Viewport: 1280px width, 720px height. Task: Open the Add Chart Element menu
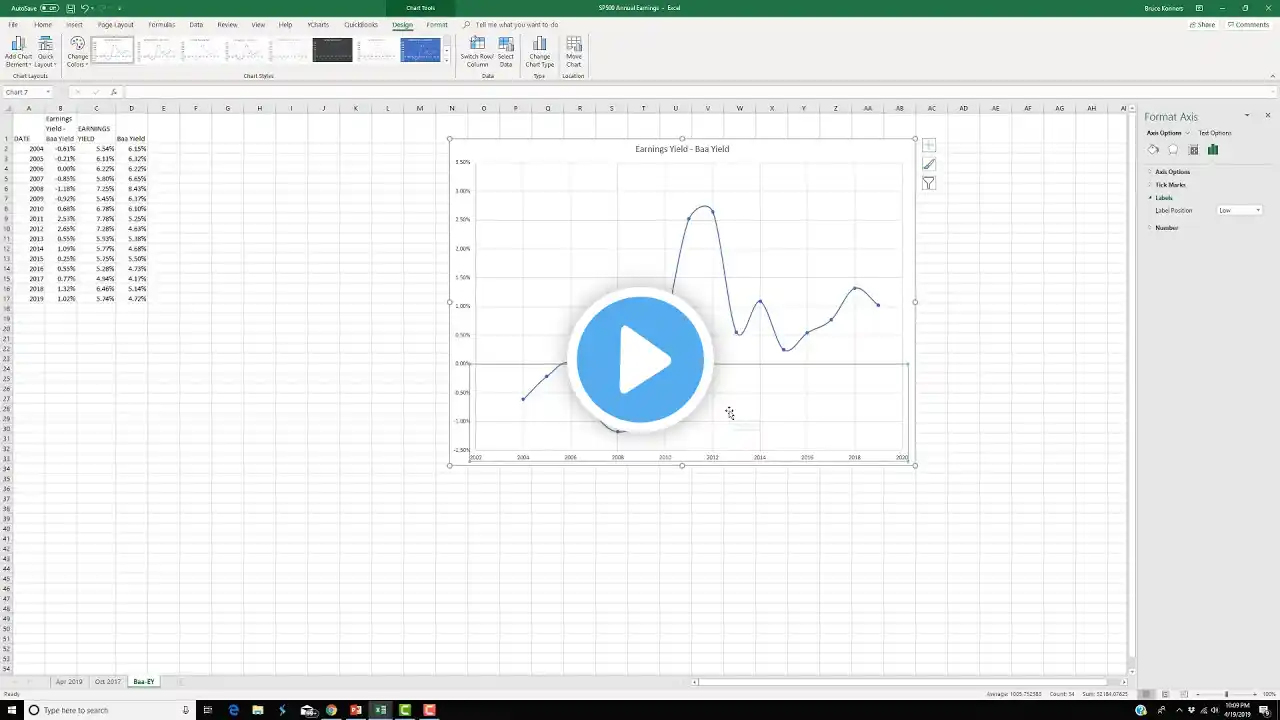[x=18, y=52]
